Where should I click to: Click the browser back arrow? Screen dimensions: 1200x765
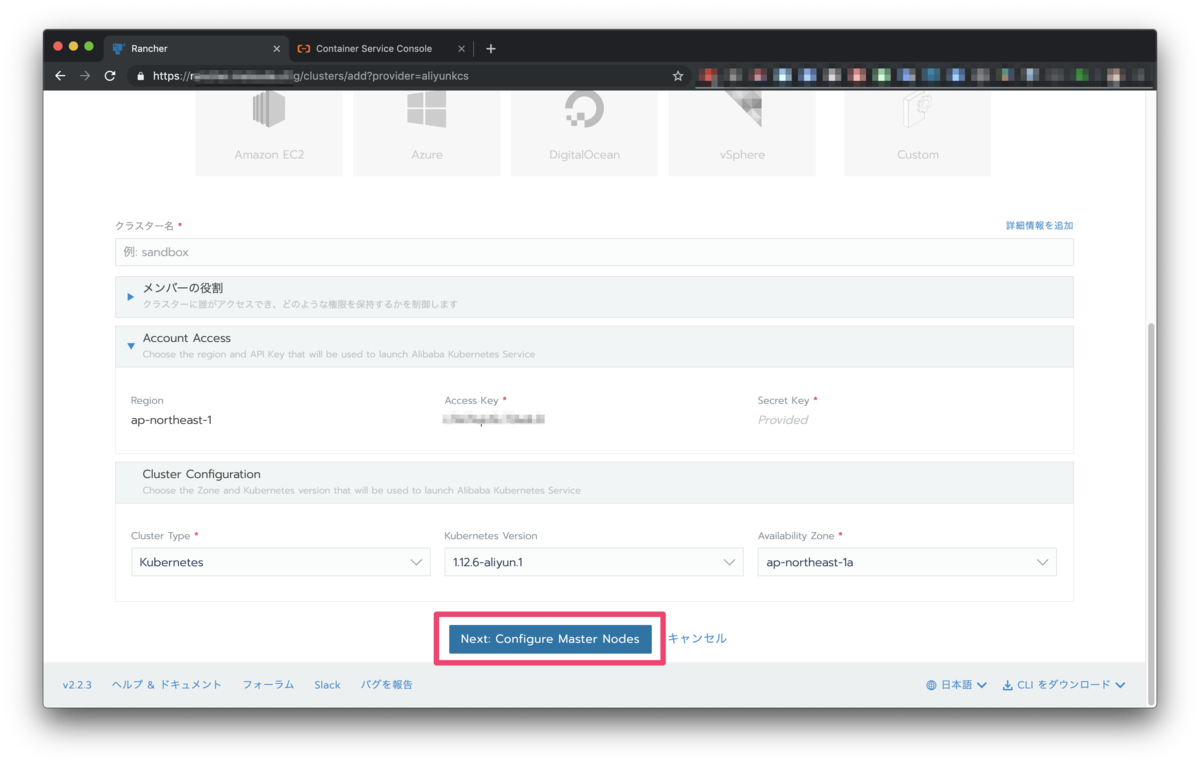(x=60, y=76)
